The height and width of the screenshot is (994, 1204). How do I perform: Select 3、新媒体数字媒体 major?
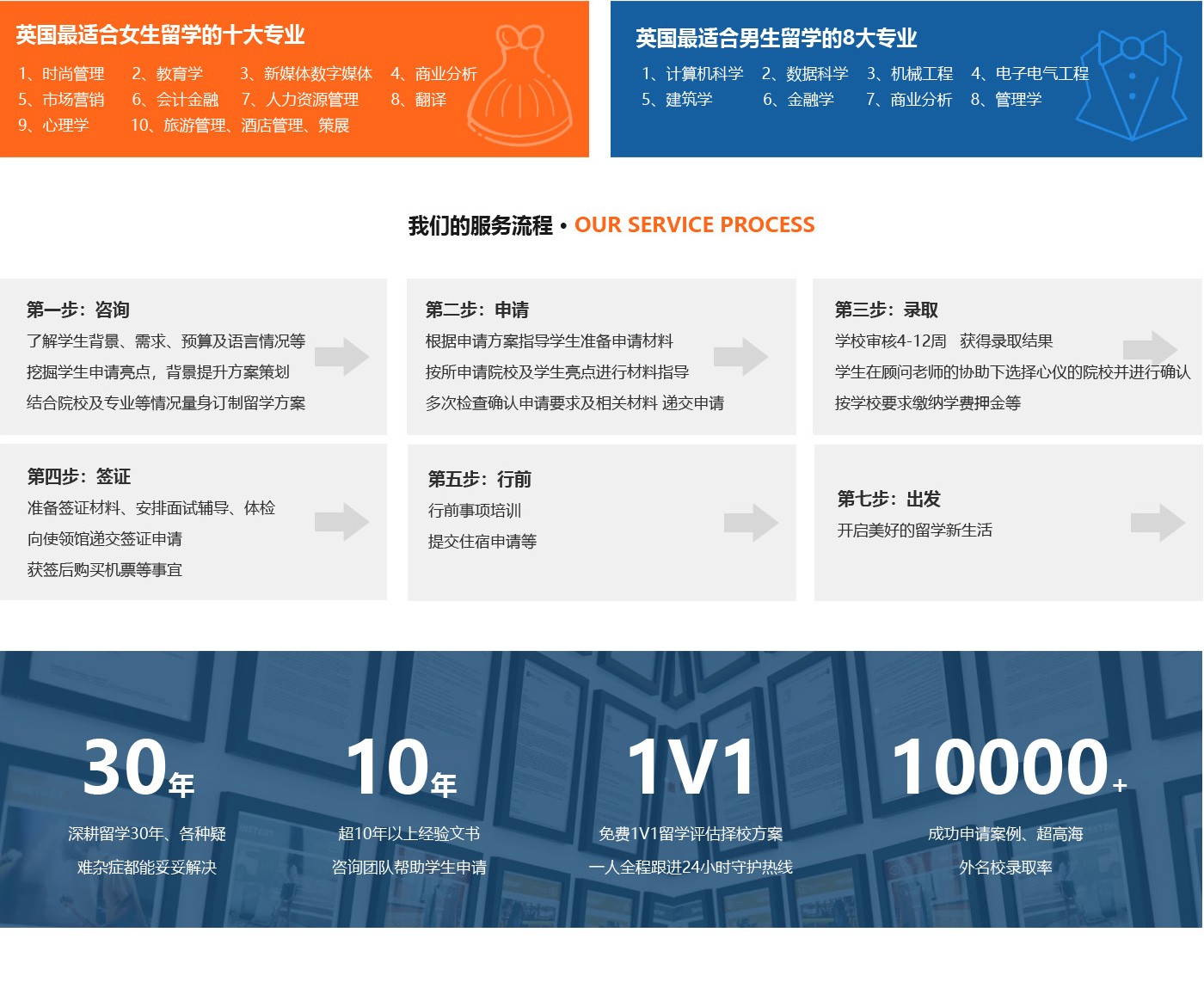306,74
